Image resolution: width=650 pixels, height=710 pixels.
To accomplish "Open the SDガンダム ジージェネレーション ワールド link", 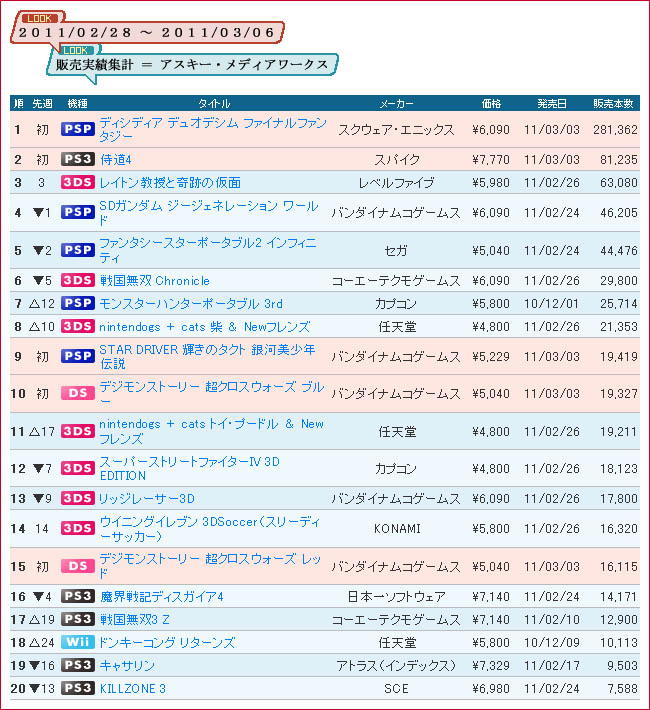I will [x=208, y=213].
